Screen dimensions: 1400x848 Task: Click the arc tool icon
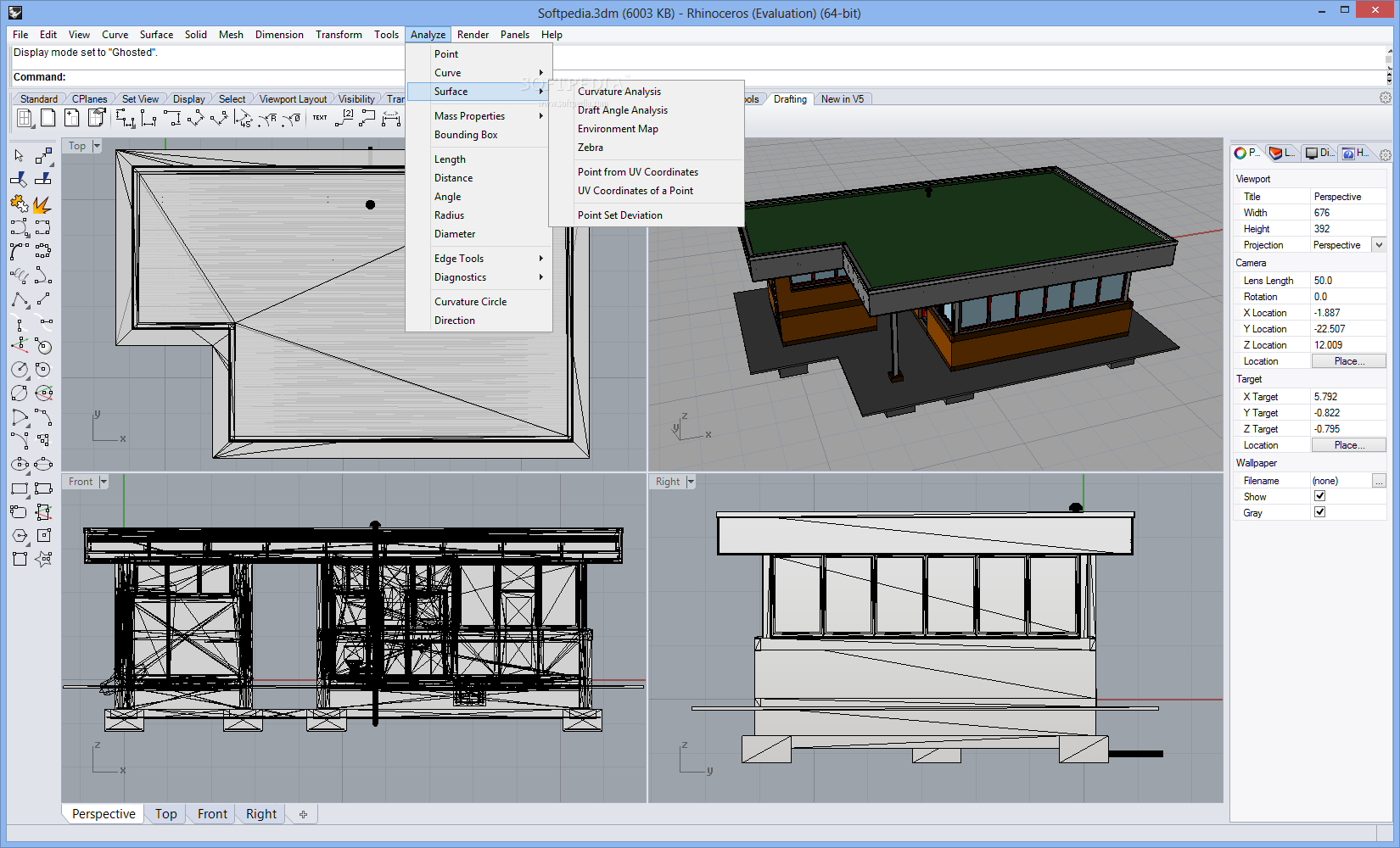[20, 417]
